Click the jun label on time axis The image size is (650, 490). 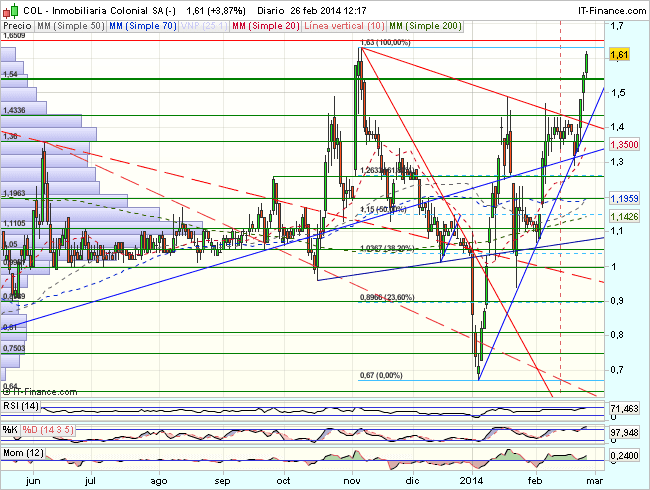[33, 481]
